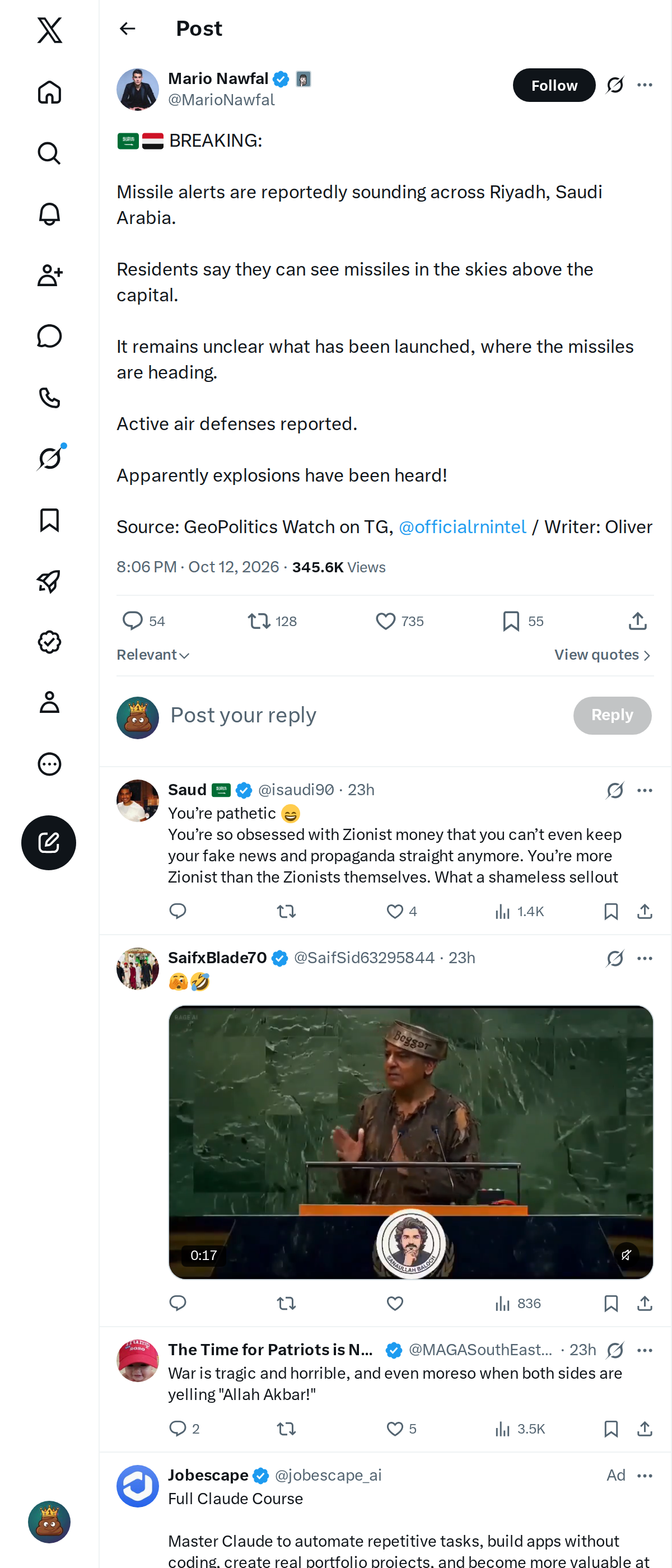Open the phone calls sidebar icon
Screen dimensions: 672x1568
coord(49,398)
